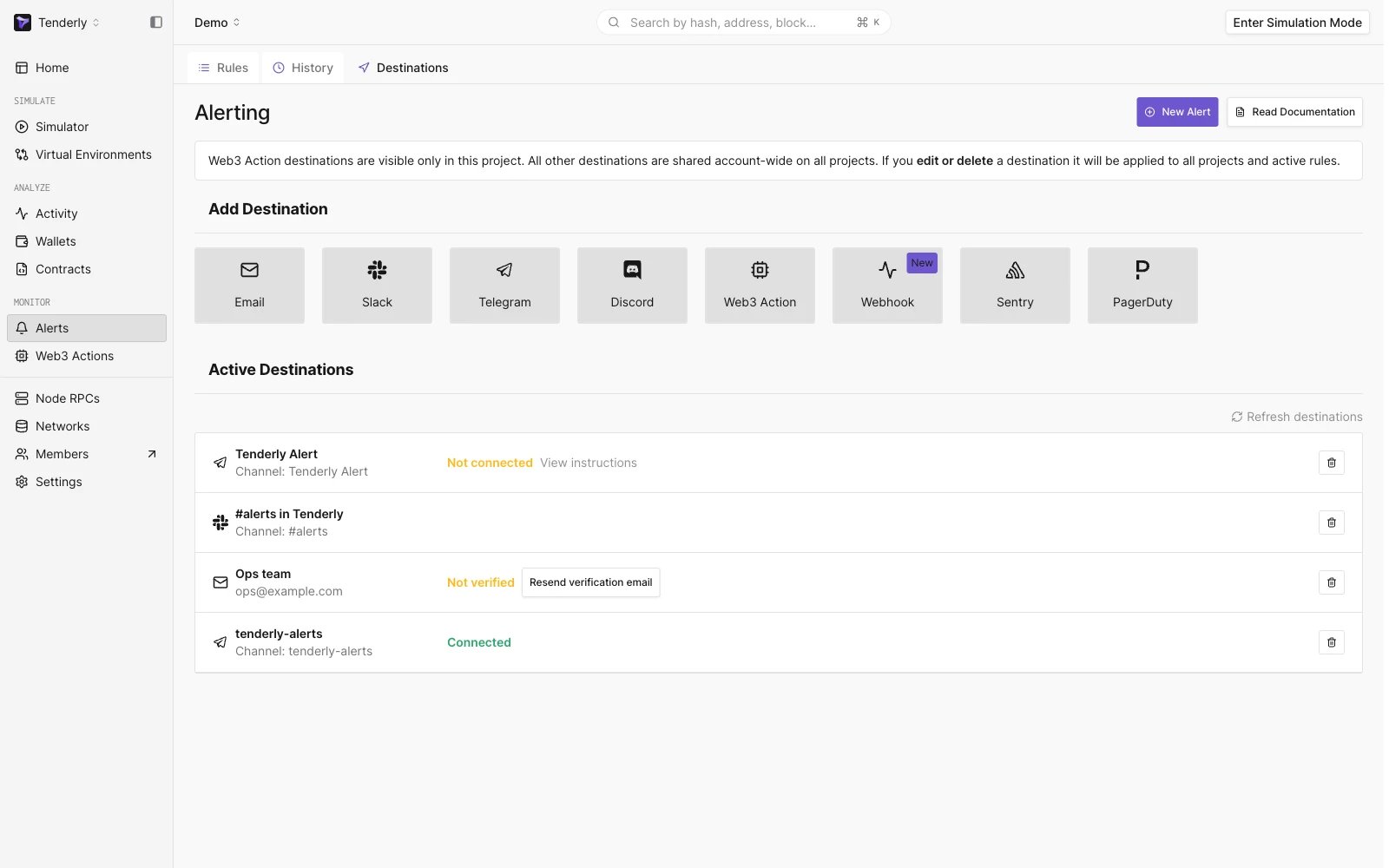
Task: Click the Not connected status label
Action: [x=490, y=463]
